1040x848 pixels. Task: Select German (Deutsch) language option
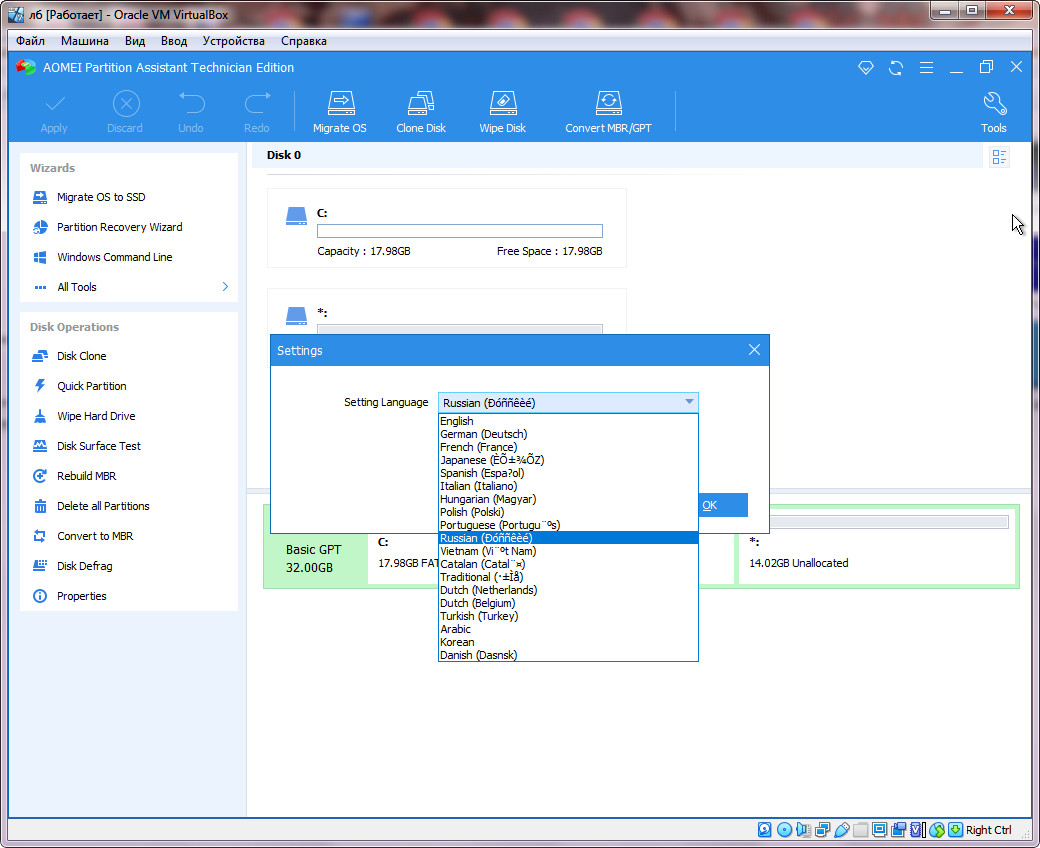483,434
